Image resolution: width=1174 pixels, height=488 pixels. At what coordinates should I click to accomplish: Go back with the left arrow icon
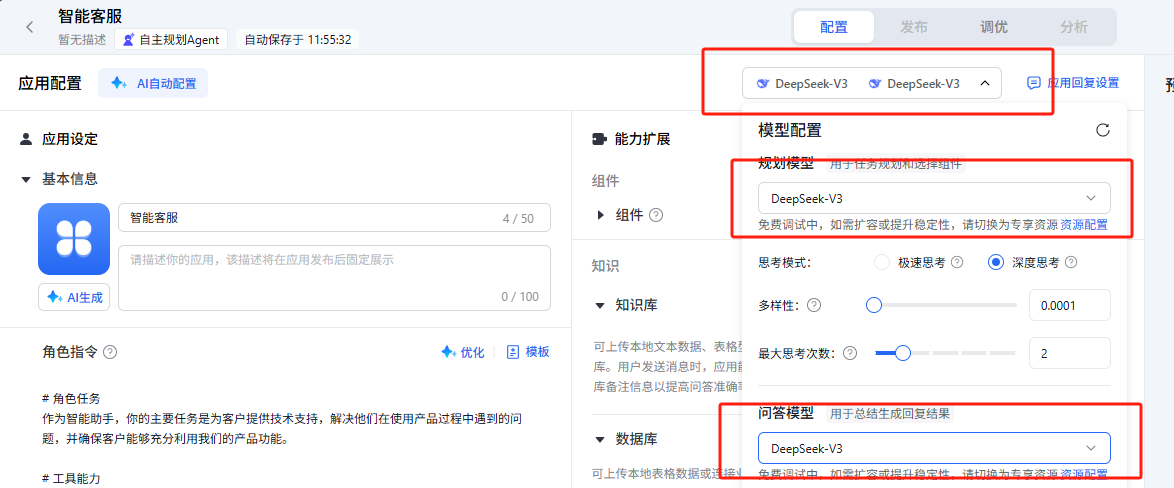click(x=30, y=28)
